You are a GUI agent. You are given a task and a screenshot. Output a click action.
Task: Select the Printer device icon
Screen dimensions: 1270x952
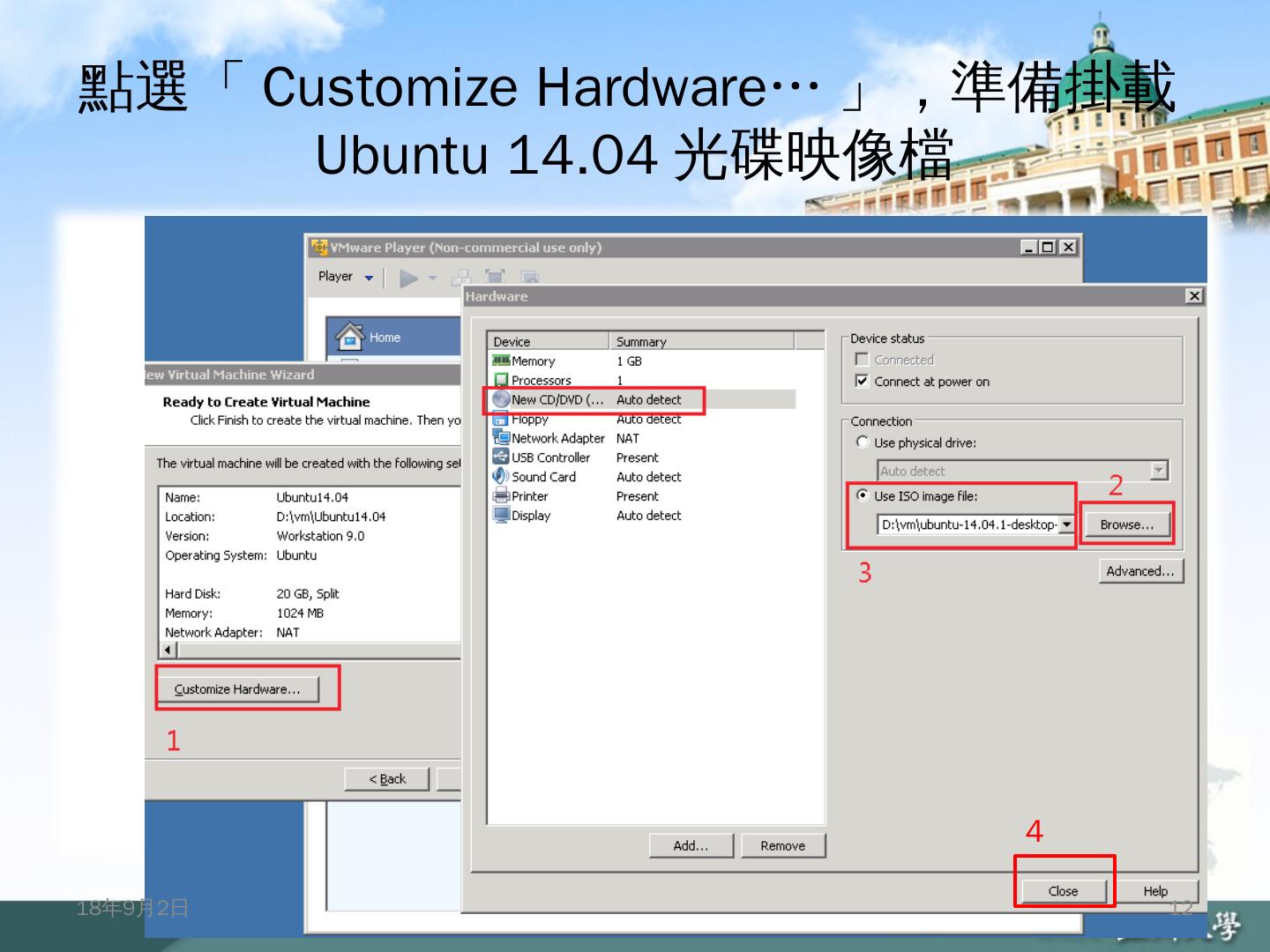pyautogui.click(x=501, y=495)
